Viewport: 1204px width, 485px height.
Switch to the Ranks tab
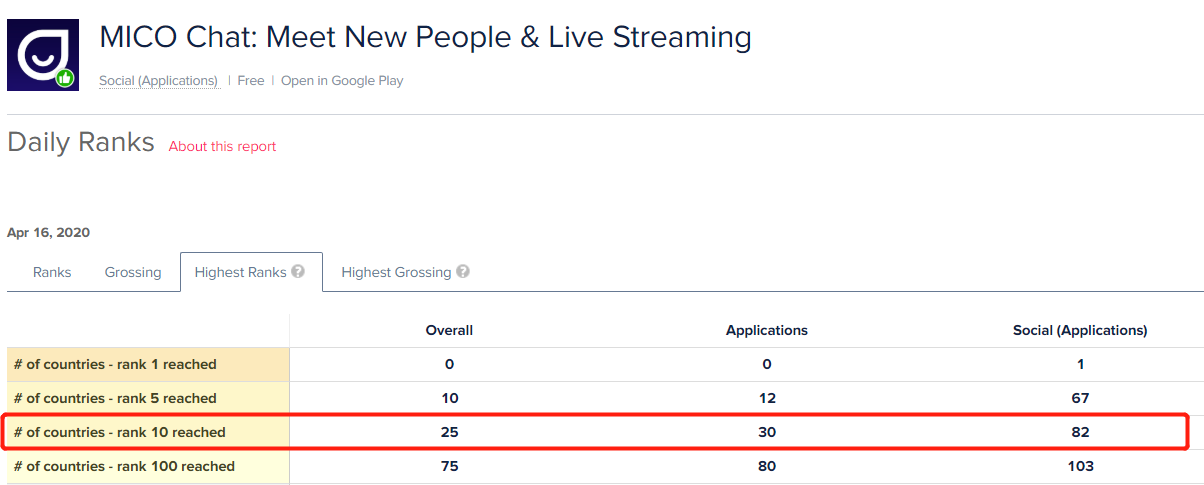[52, 272]
